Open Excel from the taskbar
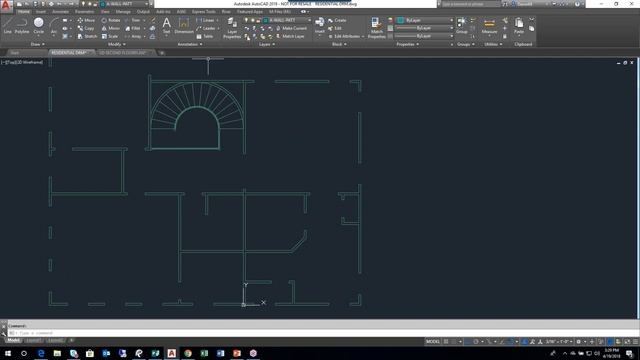 pos(204,353)
